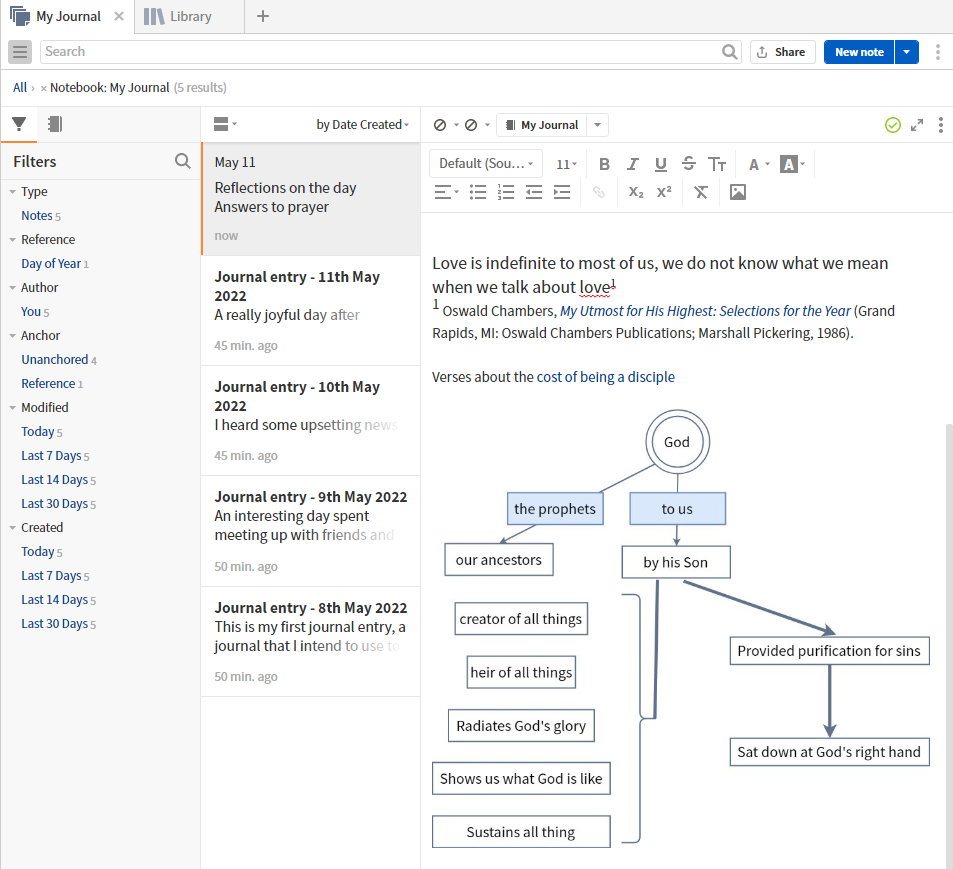Open Journal entry - 8th May 2022
This screenshot has width=953, height=869.
(311, 642)
